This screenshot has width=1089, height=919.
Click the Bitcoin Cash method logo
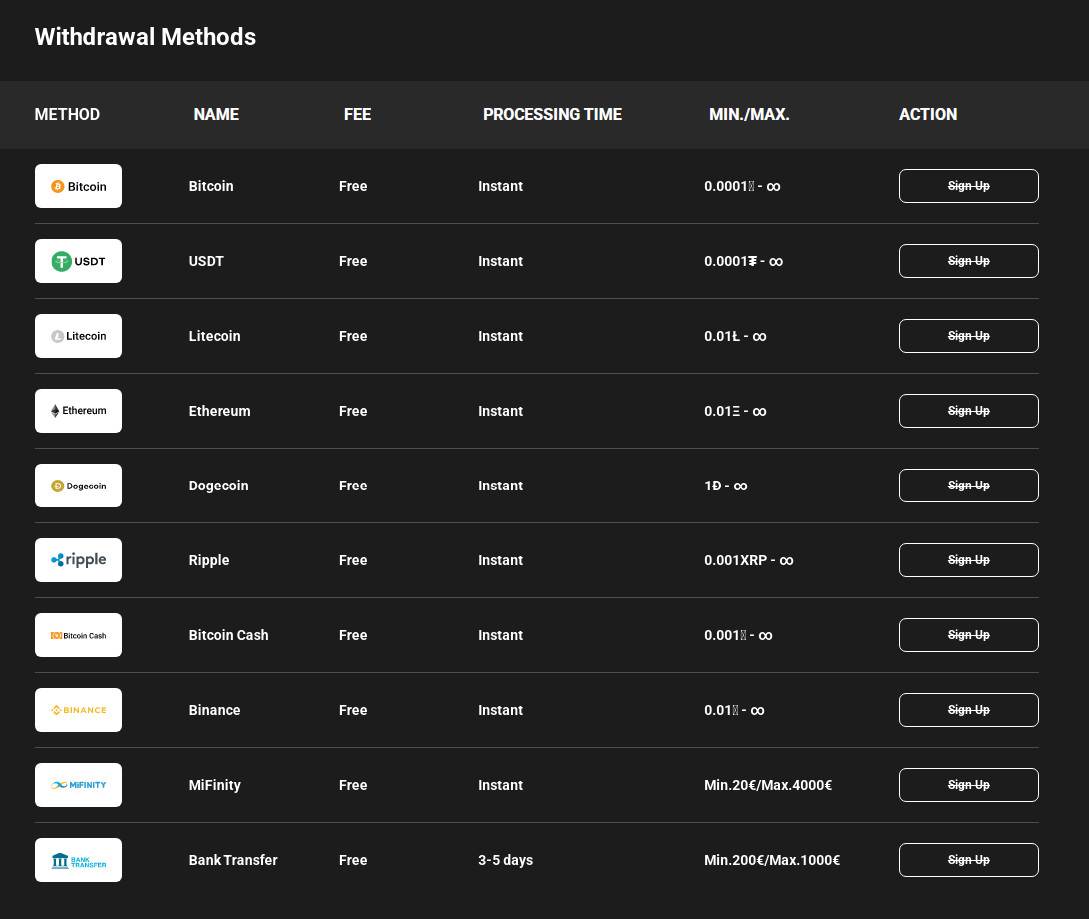(x=78, y=635)
